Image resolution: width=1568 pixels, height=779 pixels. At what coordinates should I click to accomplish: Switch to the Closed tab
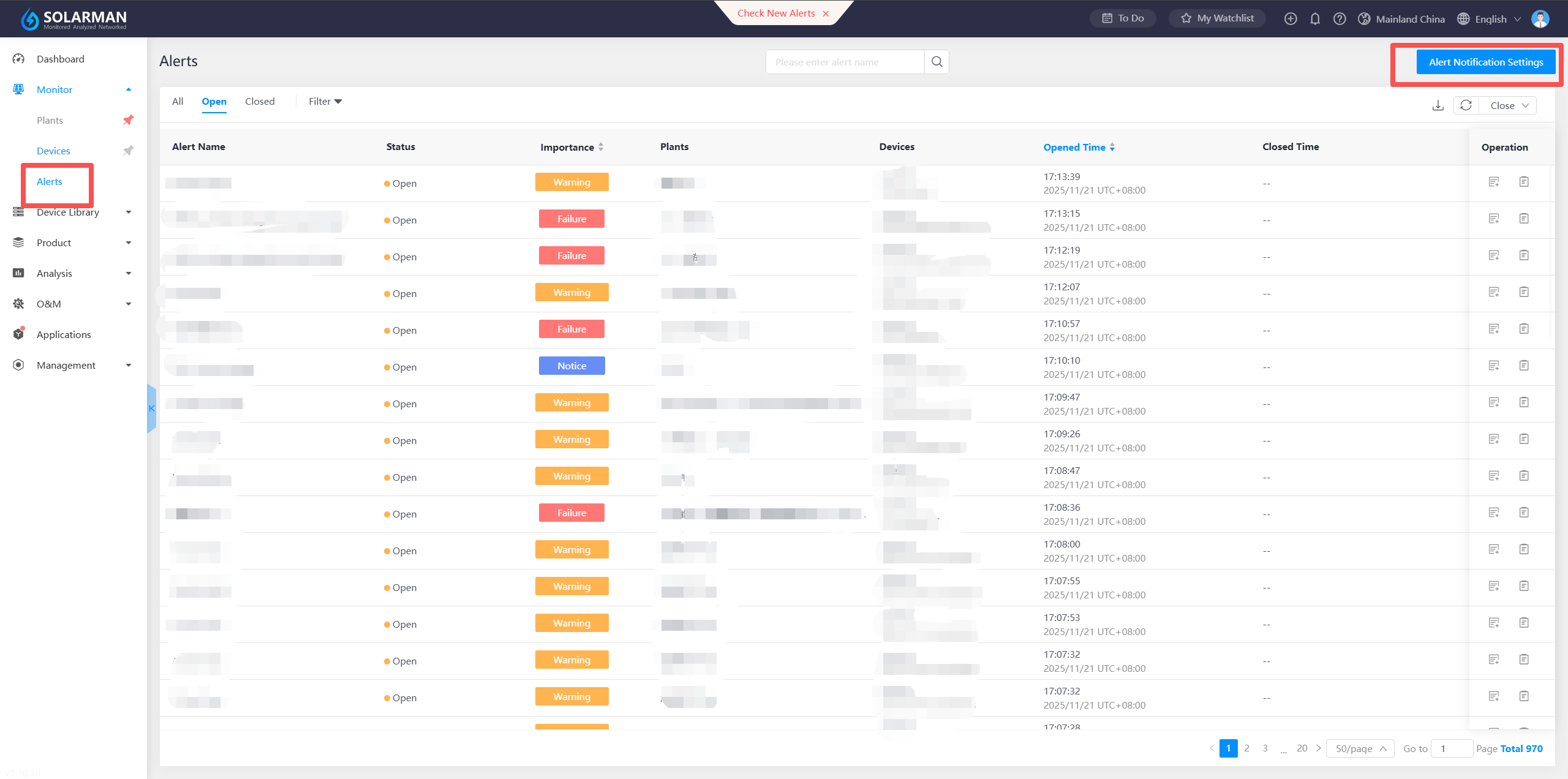coord(260,102)
